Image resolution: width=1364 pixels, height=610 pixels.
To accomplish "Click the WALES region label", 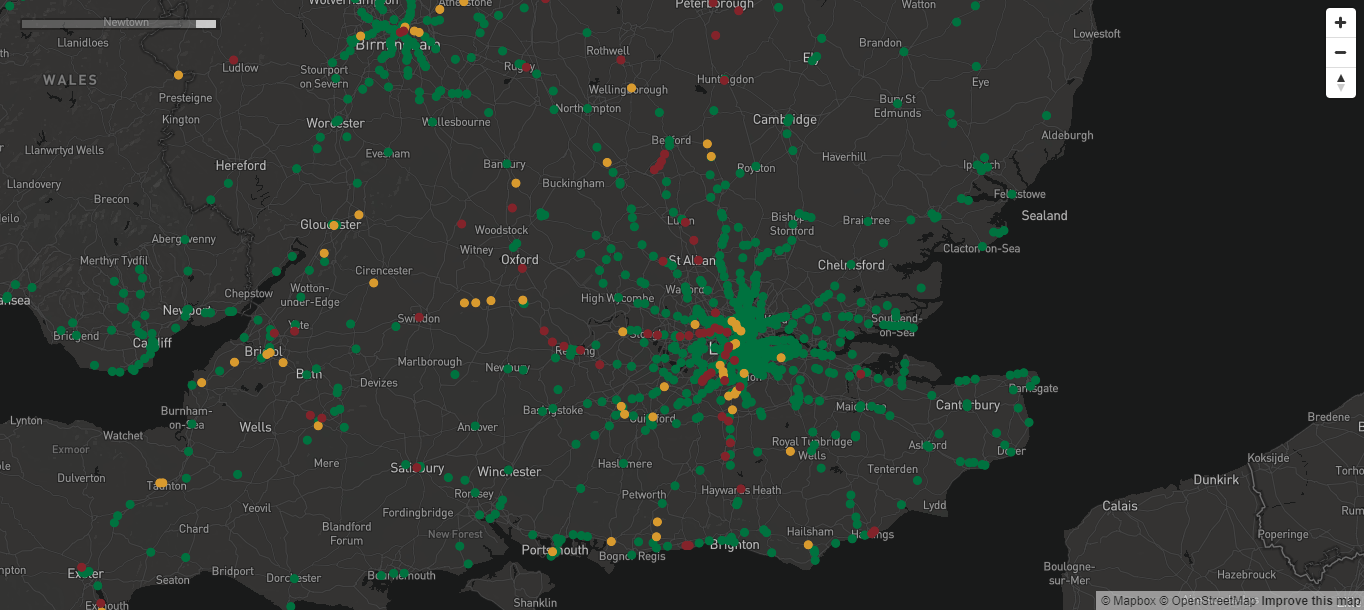I will [x=70, y=80].
